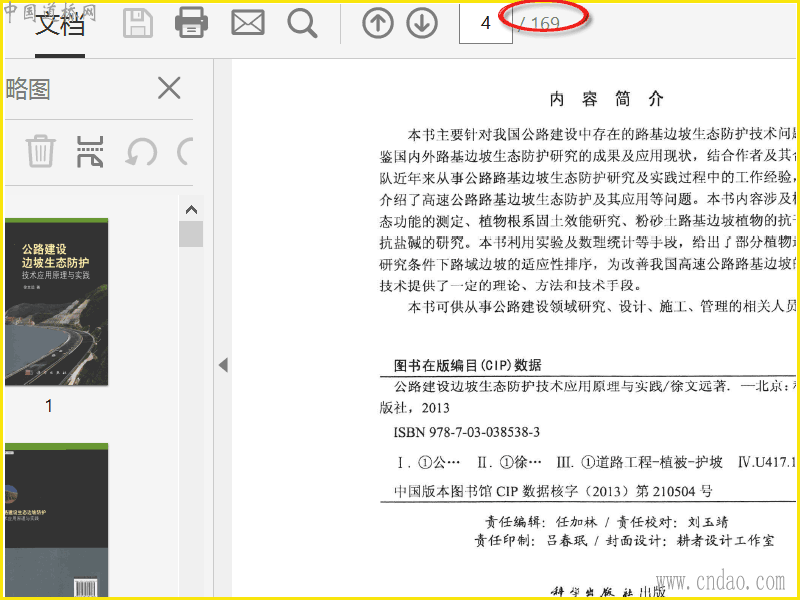This screenshot has width=800, height=600.
Task: Rotate page counterclockwise icon
Action: (x=141, y=153)
